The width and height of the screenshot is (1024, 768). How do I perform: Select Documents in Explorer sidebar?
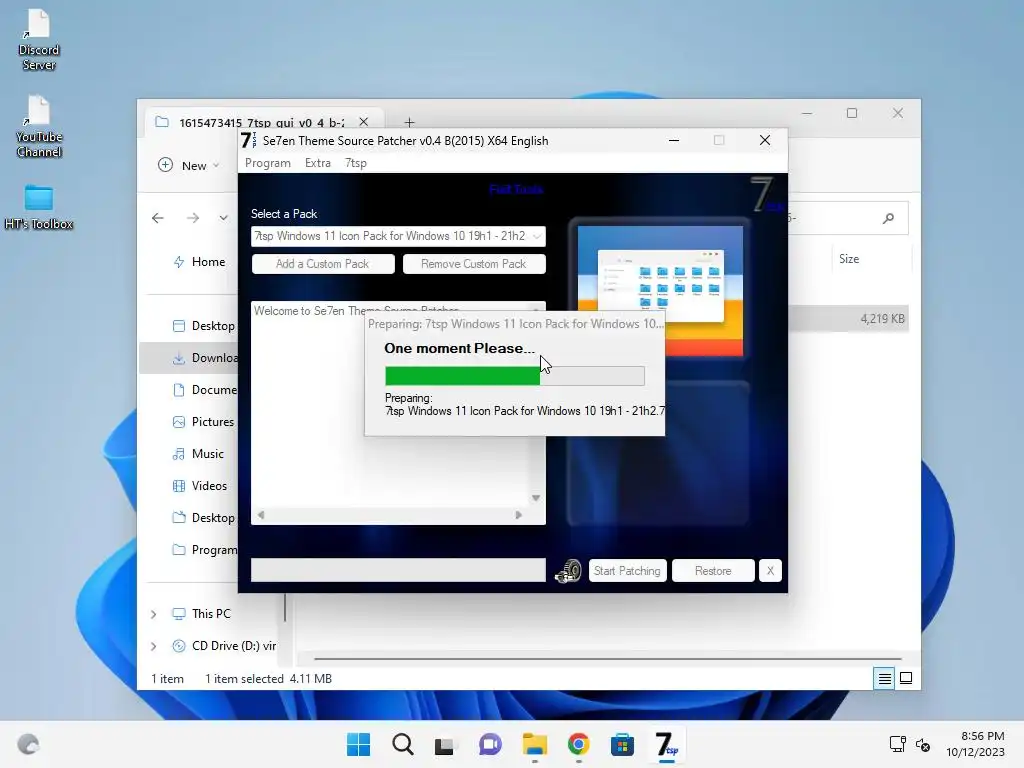tap(204, 390)
